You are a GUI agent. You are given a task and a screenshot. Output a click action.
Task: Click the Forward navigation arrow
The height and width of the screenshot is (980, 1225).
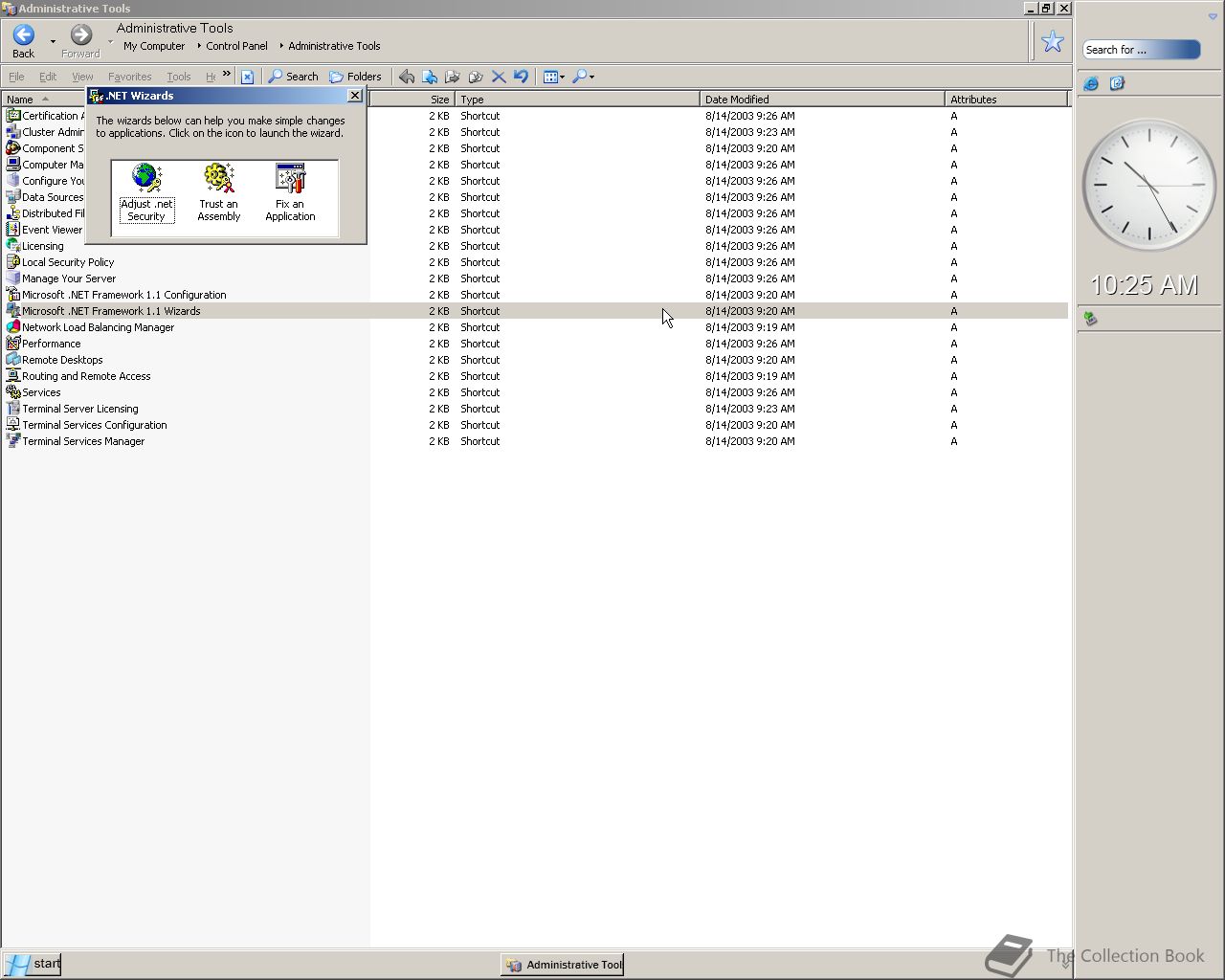point(81,41)
